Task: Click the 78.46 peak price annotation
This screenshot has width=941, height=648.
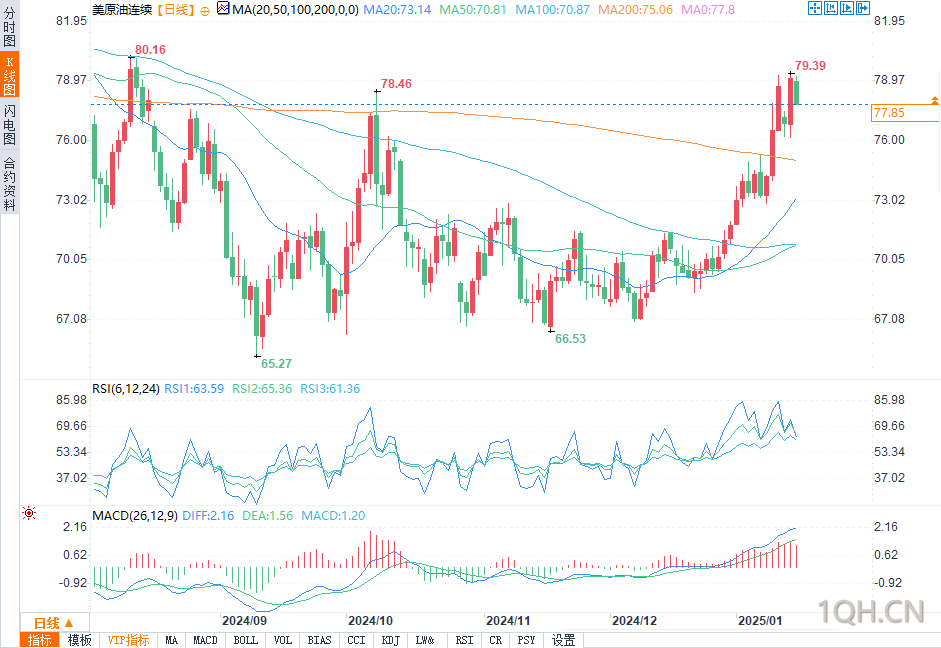Action: tap(396, 84)
